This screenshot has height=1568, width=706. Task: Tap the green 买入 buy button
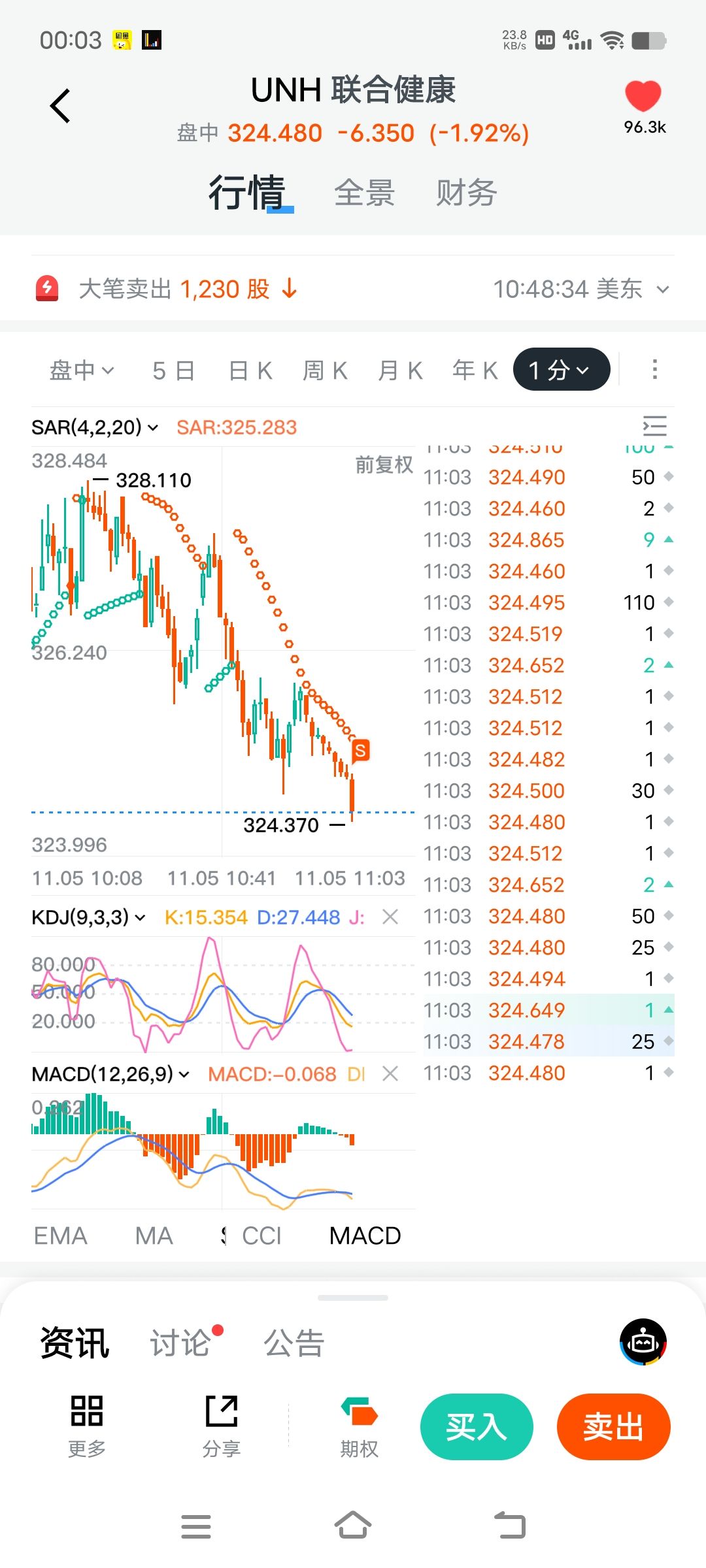(477, 1426)
